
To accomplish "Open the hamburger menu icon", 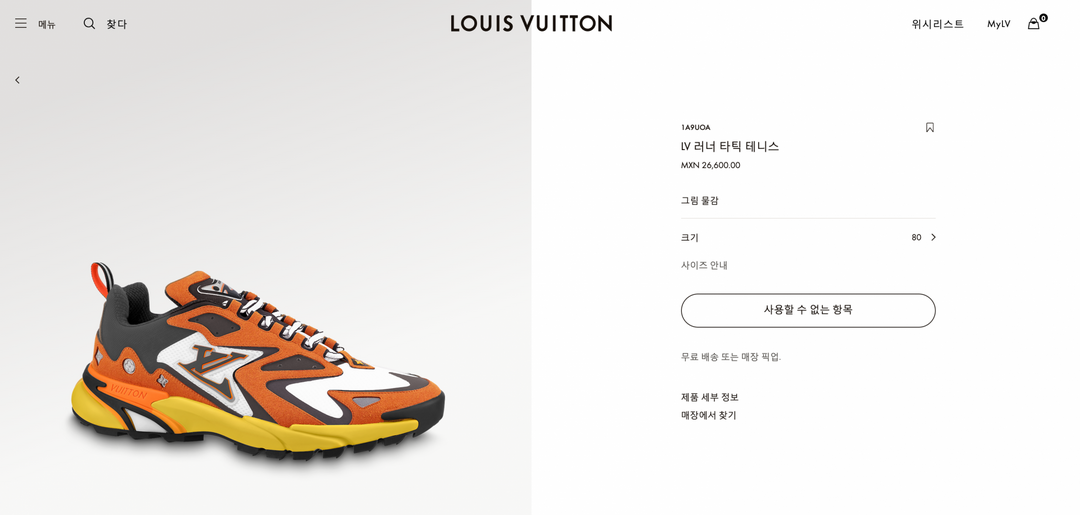I will 21,23.
